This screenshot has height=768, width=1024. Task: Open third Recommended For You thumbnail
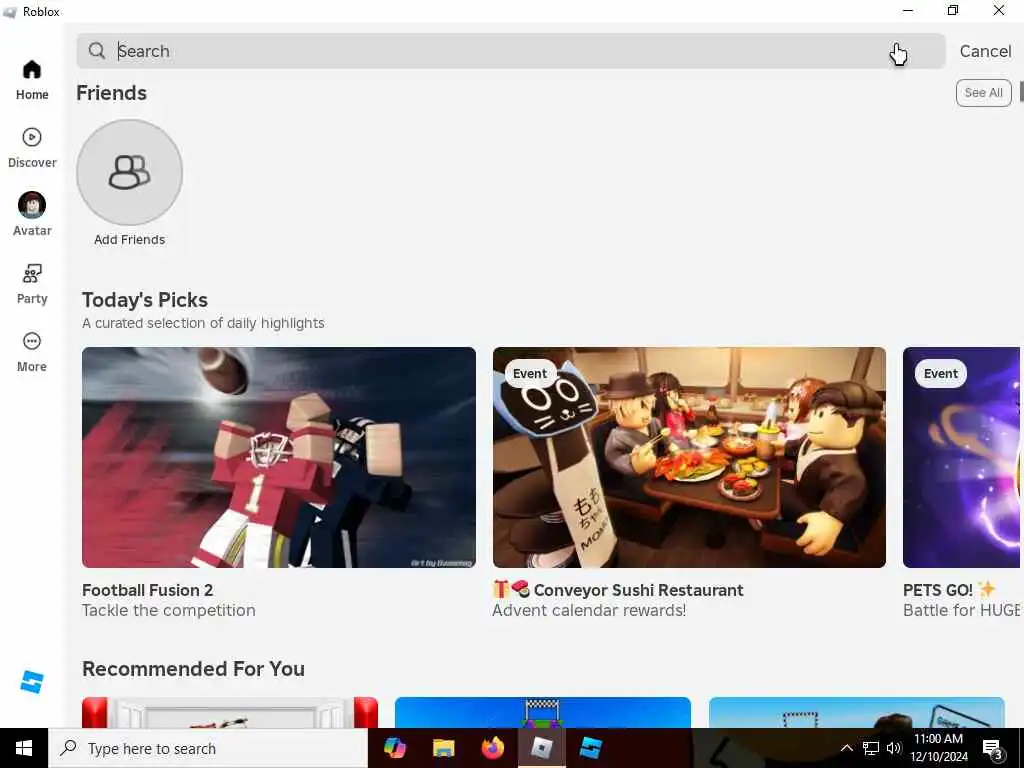[857, 712]
